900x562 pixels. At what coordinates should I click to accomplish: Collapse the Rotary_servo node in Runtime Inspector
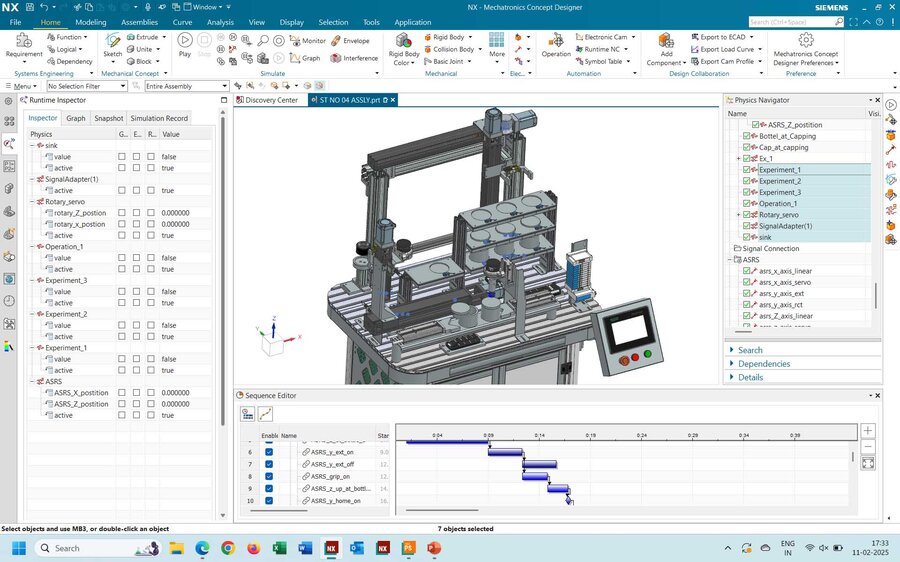tap(33, 201)
